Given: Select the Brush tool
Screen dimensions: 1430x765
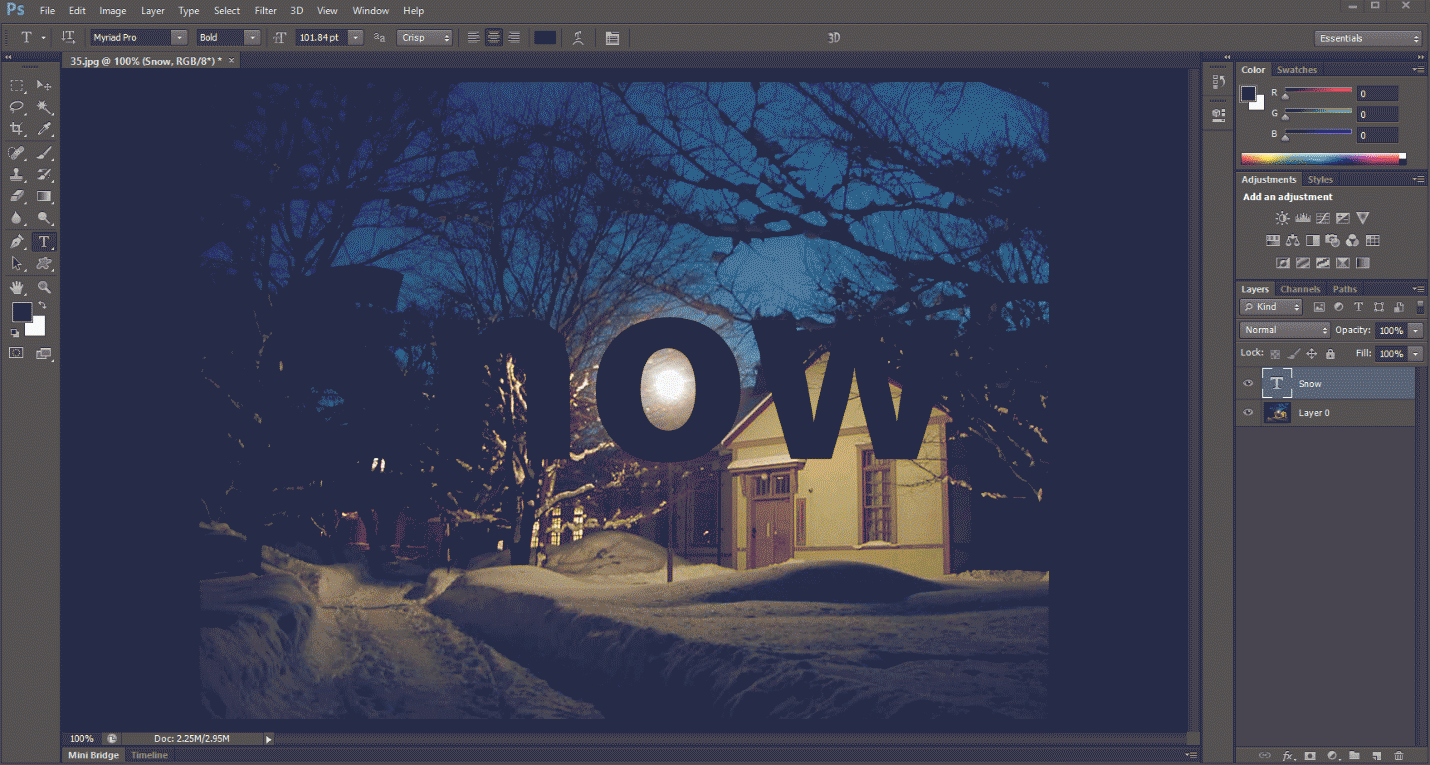Looking at the screenshot, I should 45,152.
